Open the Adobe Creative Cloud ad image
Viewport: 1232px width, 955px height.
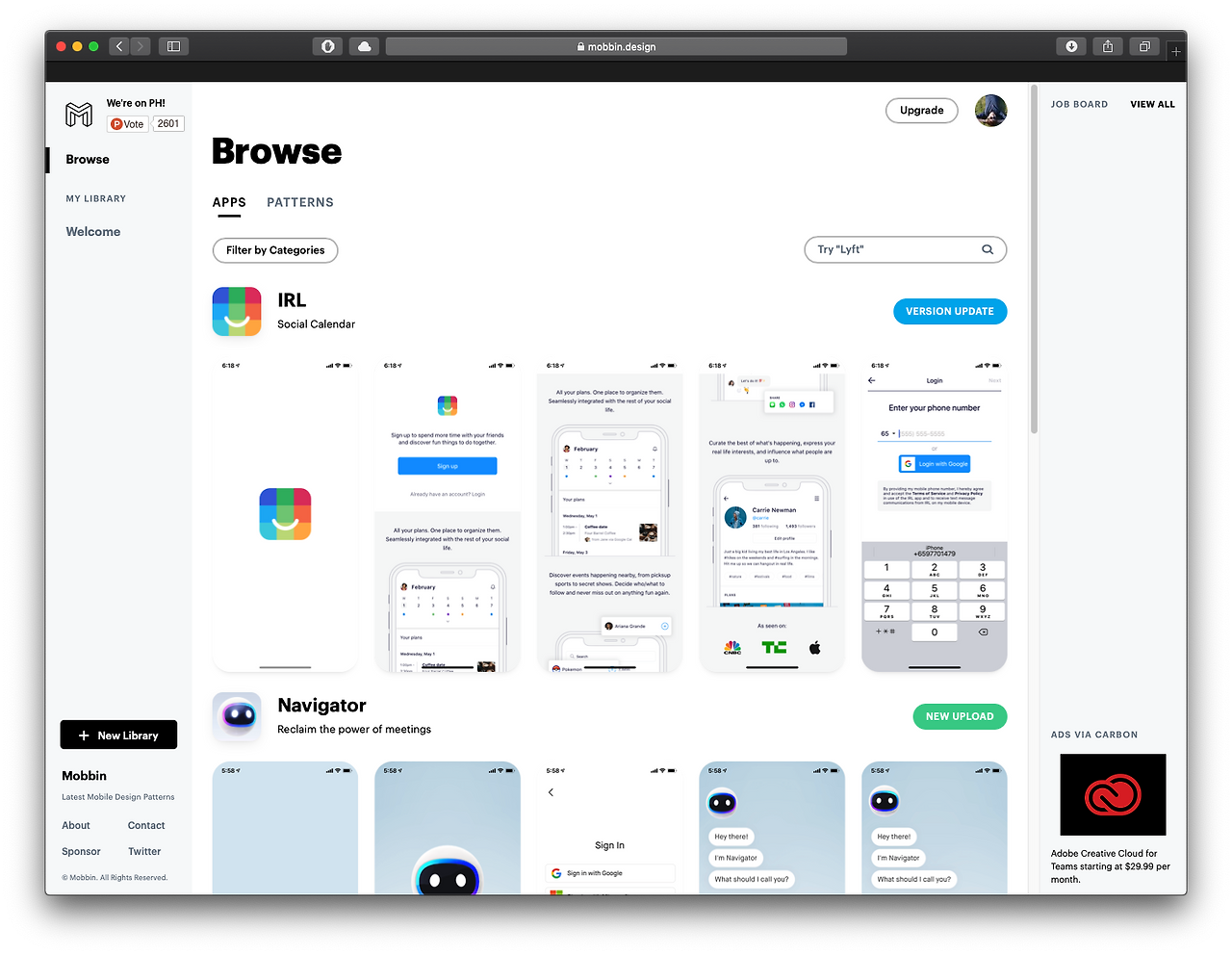[1113, 794]
